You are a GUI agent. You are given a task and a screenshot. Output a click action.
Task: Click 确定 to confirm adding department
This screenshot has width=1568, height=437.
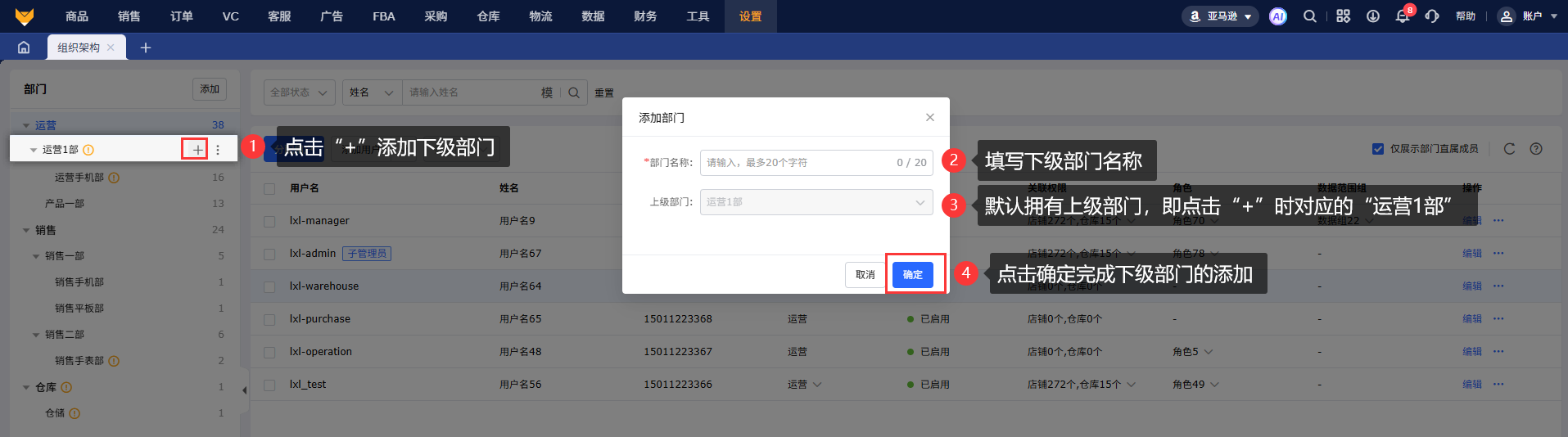(913, 275)
